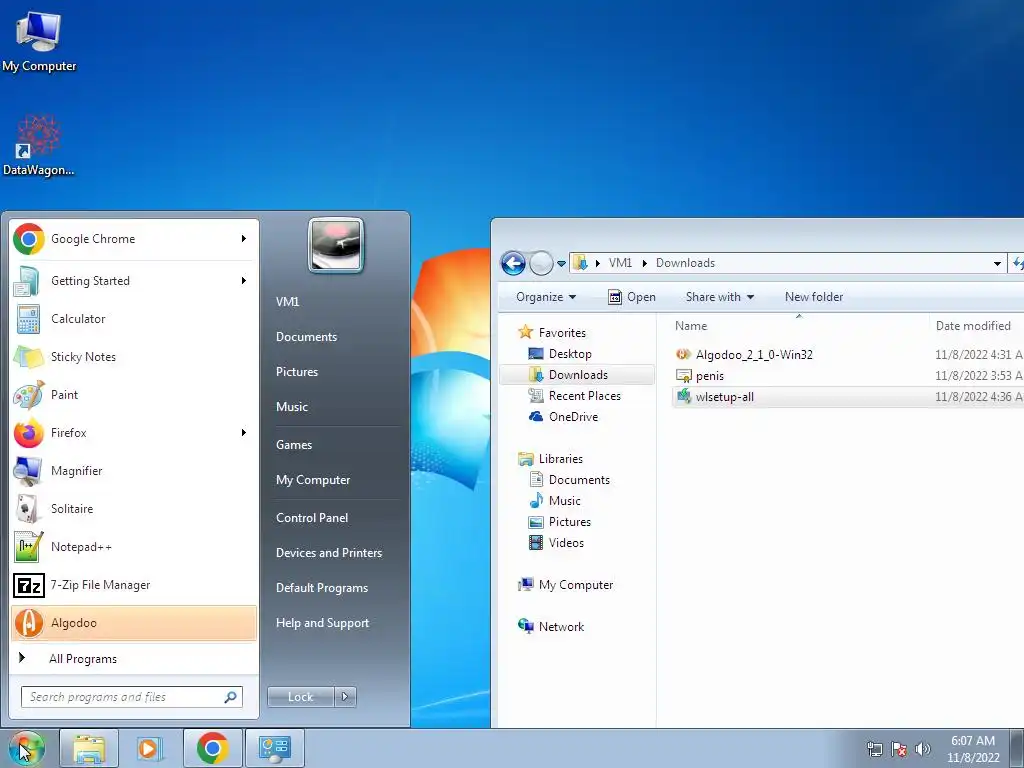Image resolution: width=1024 pixels, height=768 pixels.
Task: Expand All Programs list
Action: point(134,658)
